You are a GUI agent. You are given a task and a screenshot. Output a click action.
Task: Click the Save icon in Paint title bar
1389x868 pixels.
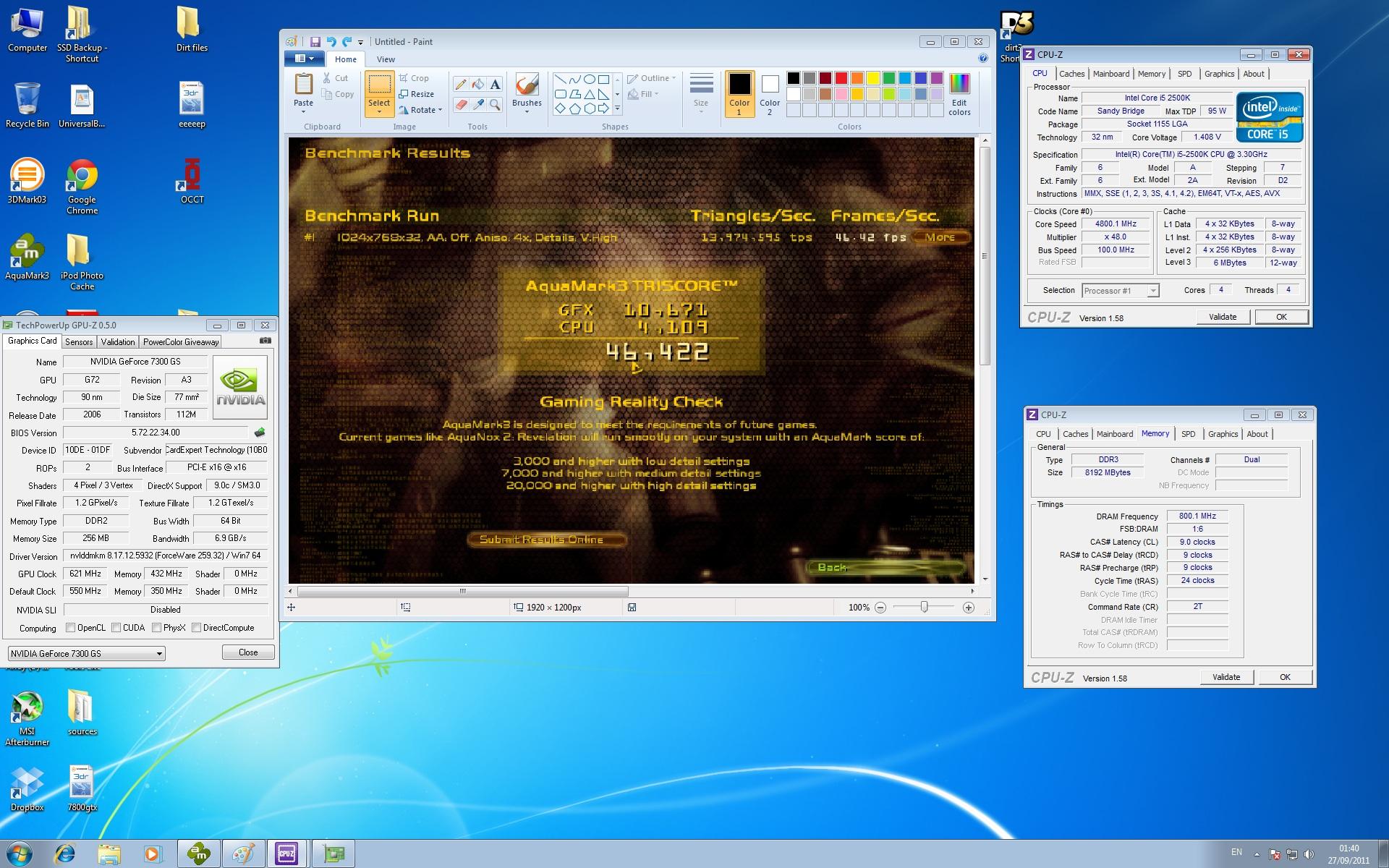click(315, 42)
